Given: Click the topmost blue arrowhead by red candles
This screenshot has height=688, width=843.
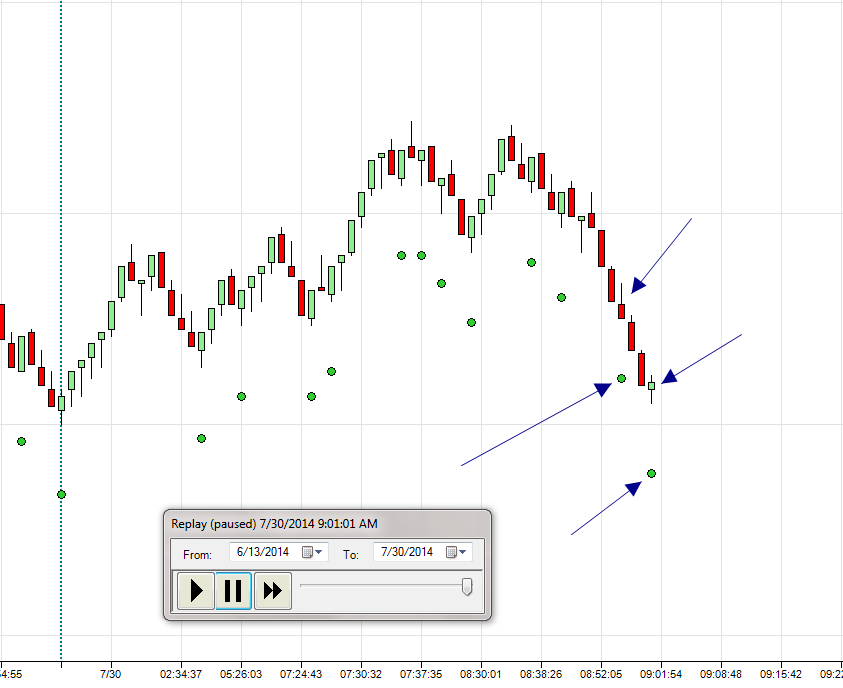Looking at the screenshot, I should coord(638,285).
